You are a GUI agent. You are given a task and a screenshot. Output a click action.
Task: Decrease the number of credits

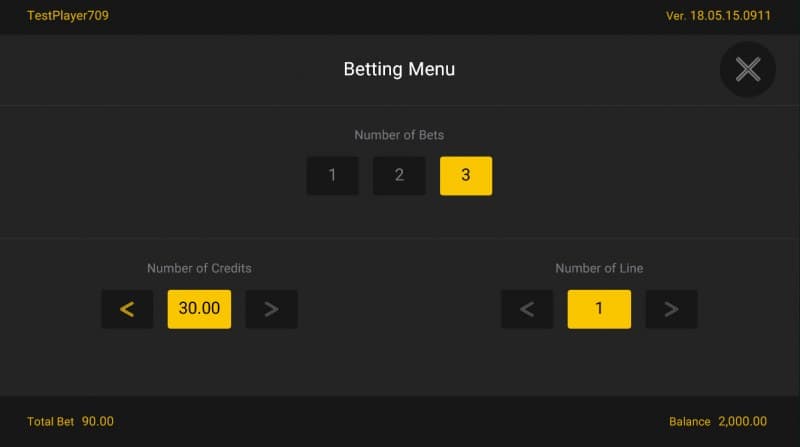[127, 309]
